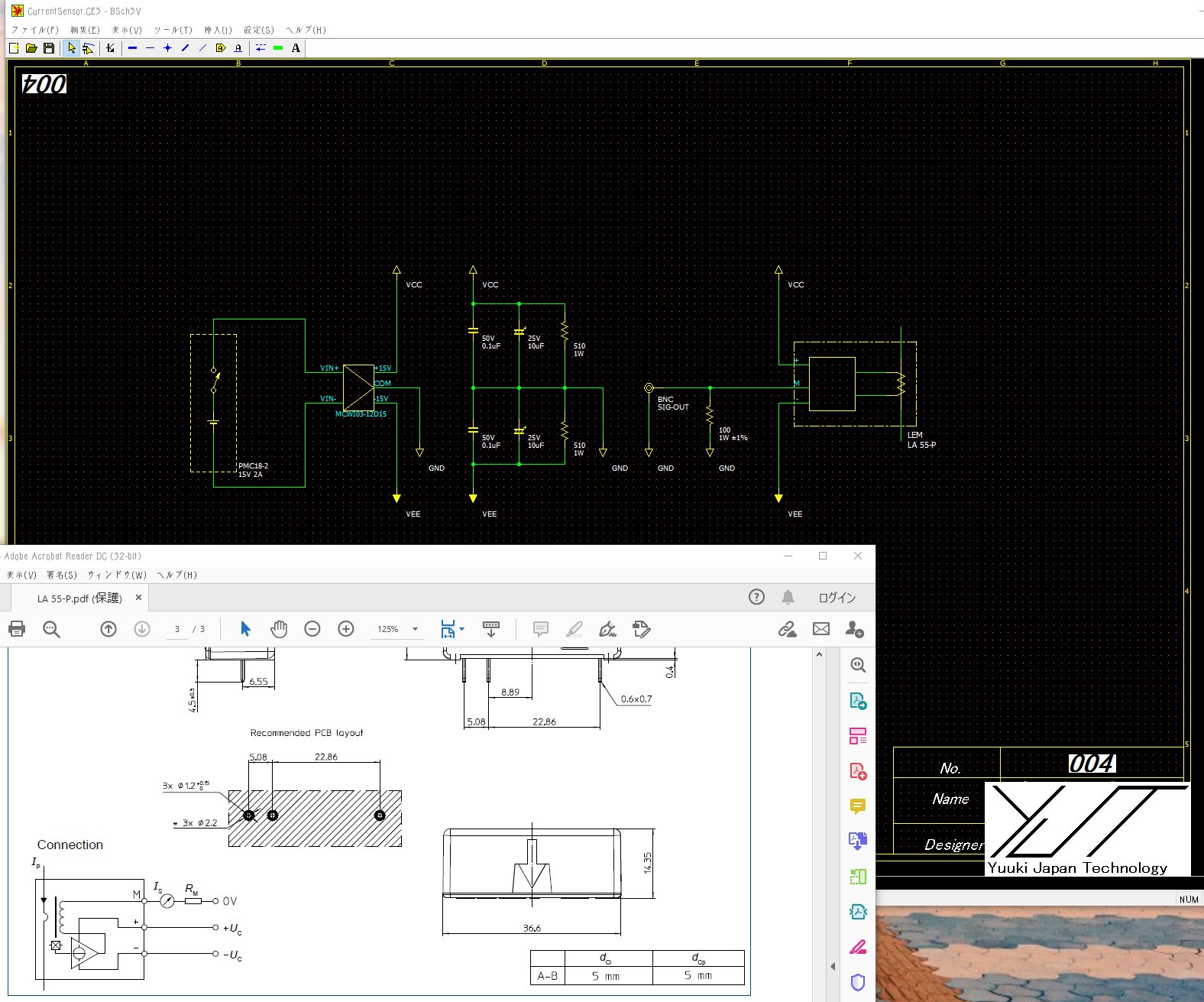
Task: Select the bold A comment text tool
Action: [x=296, y=48]
